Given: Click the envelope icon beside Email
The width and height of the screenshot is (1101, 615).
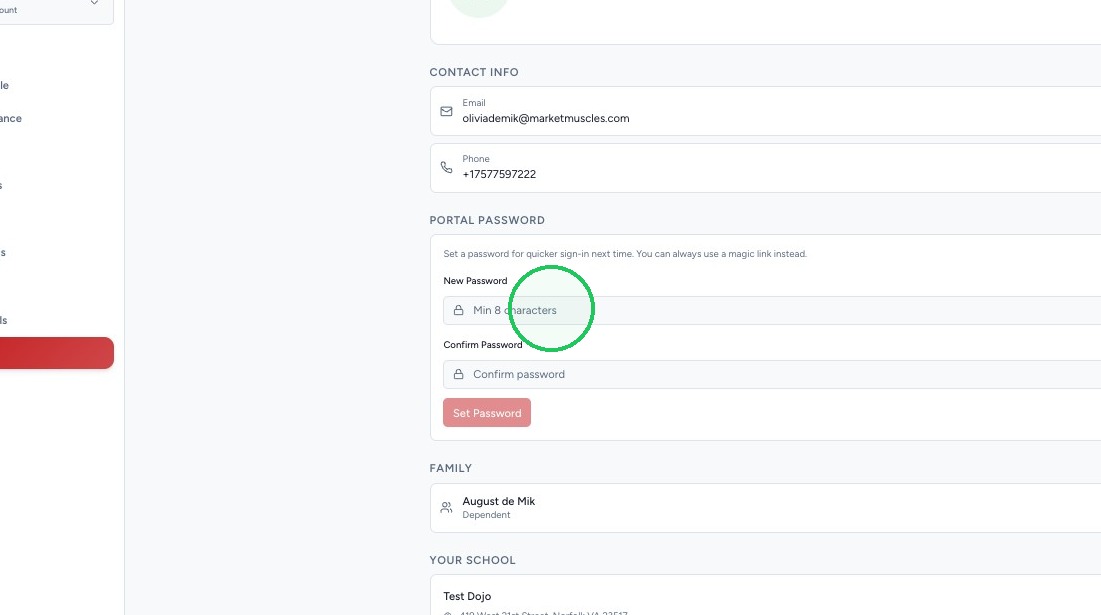Looking at the screenshot, I should click(446, 111).
